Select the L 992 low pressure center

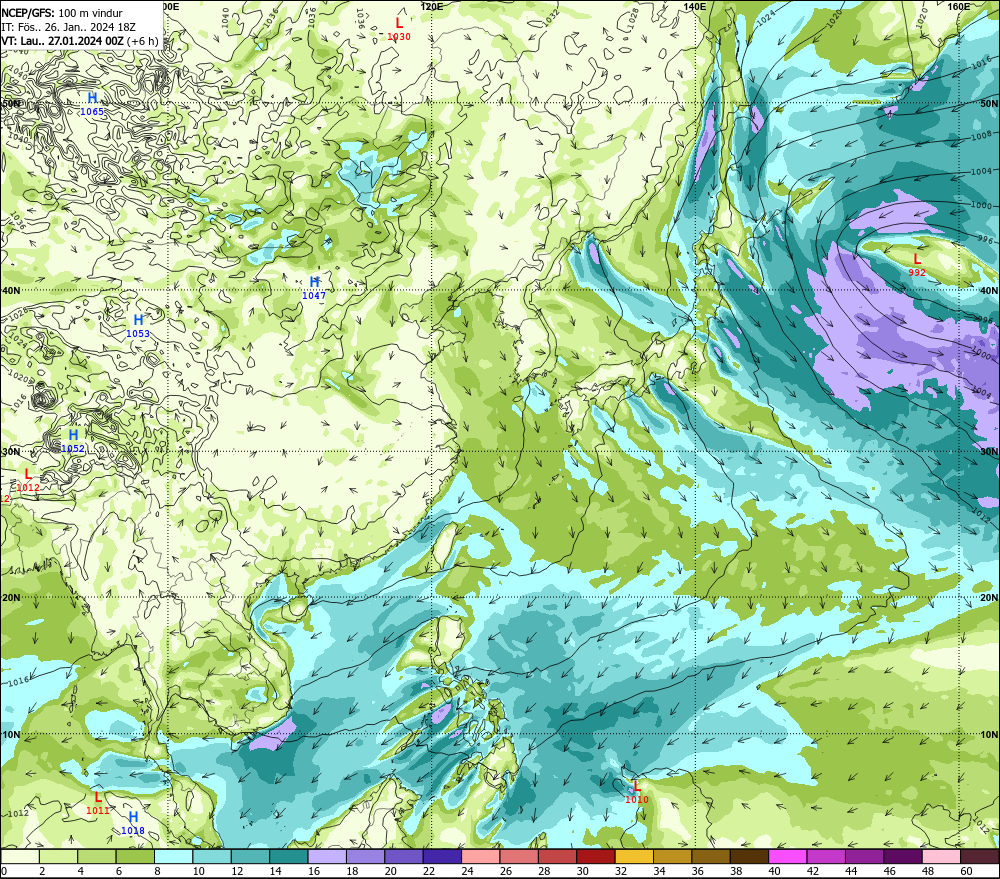[x=916, y=265]
